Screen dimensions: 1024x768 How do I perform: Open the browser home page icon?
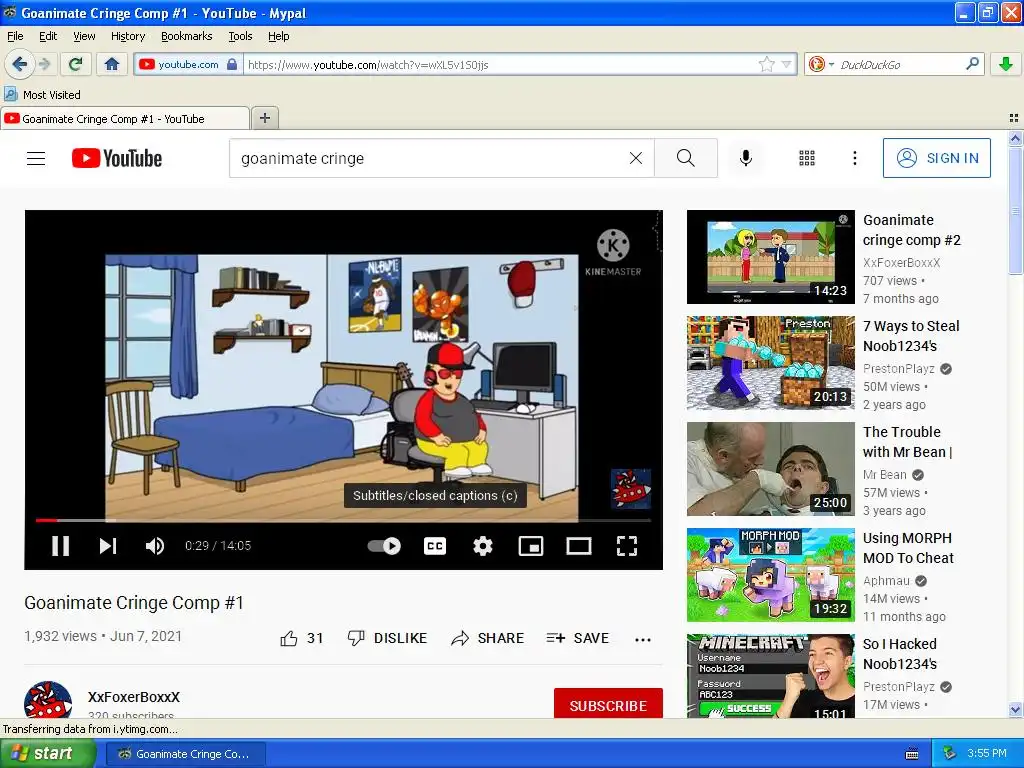tap(112, 64)
